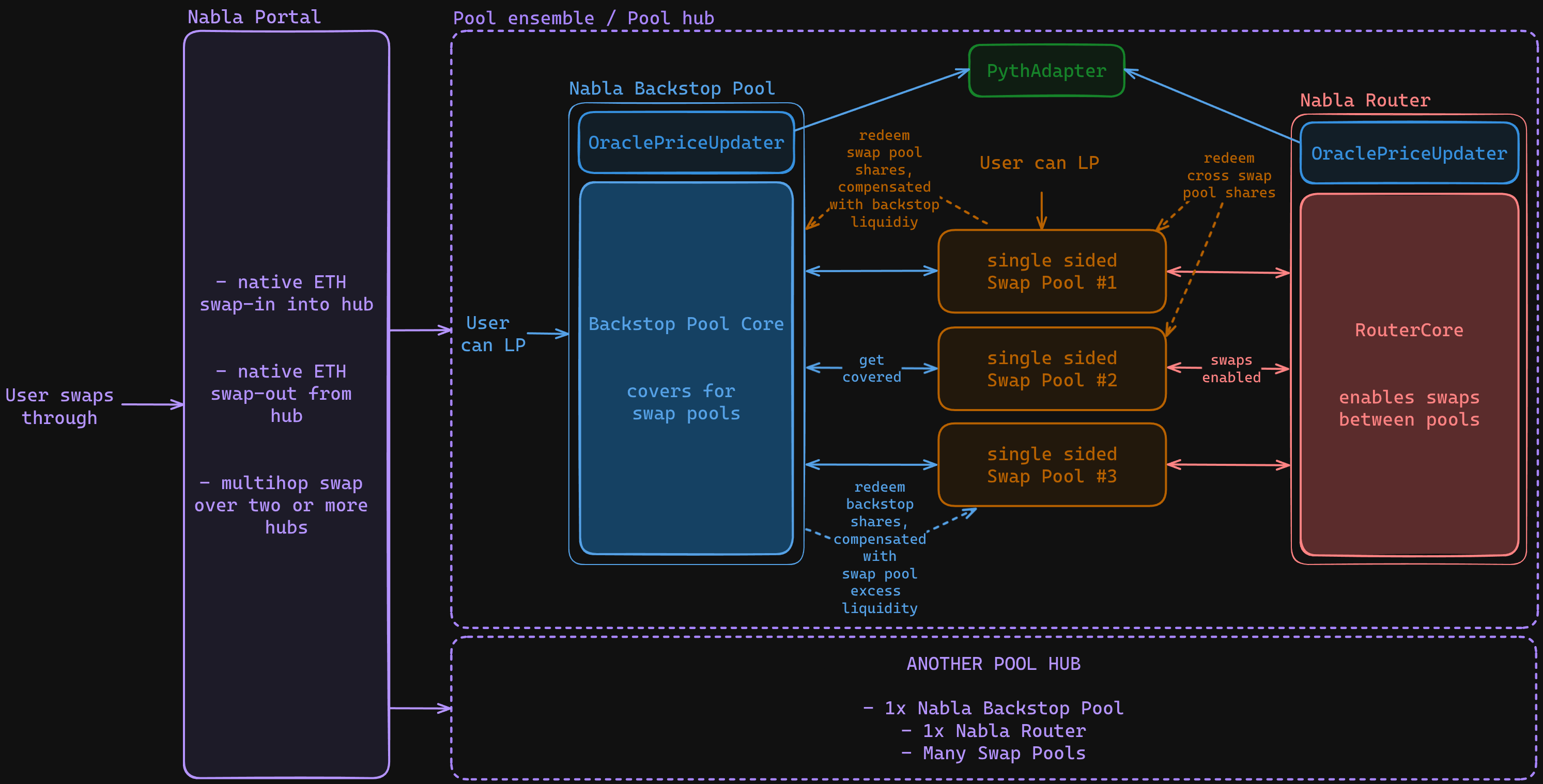
Task: Click 'redeem cross swap pool shares' text
Action: tap(1228, 176)
